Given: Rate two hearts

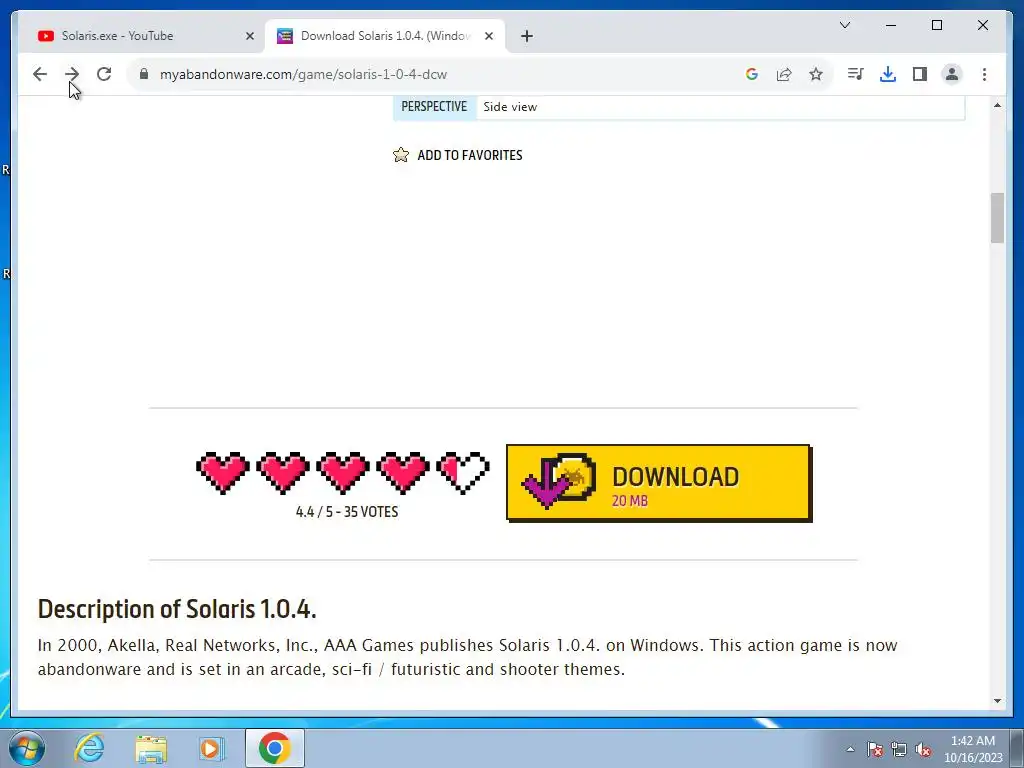Looking at the screenshot, I should 283,472.
